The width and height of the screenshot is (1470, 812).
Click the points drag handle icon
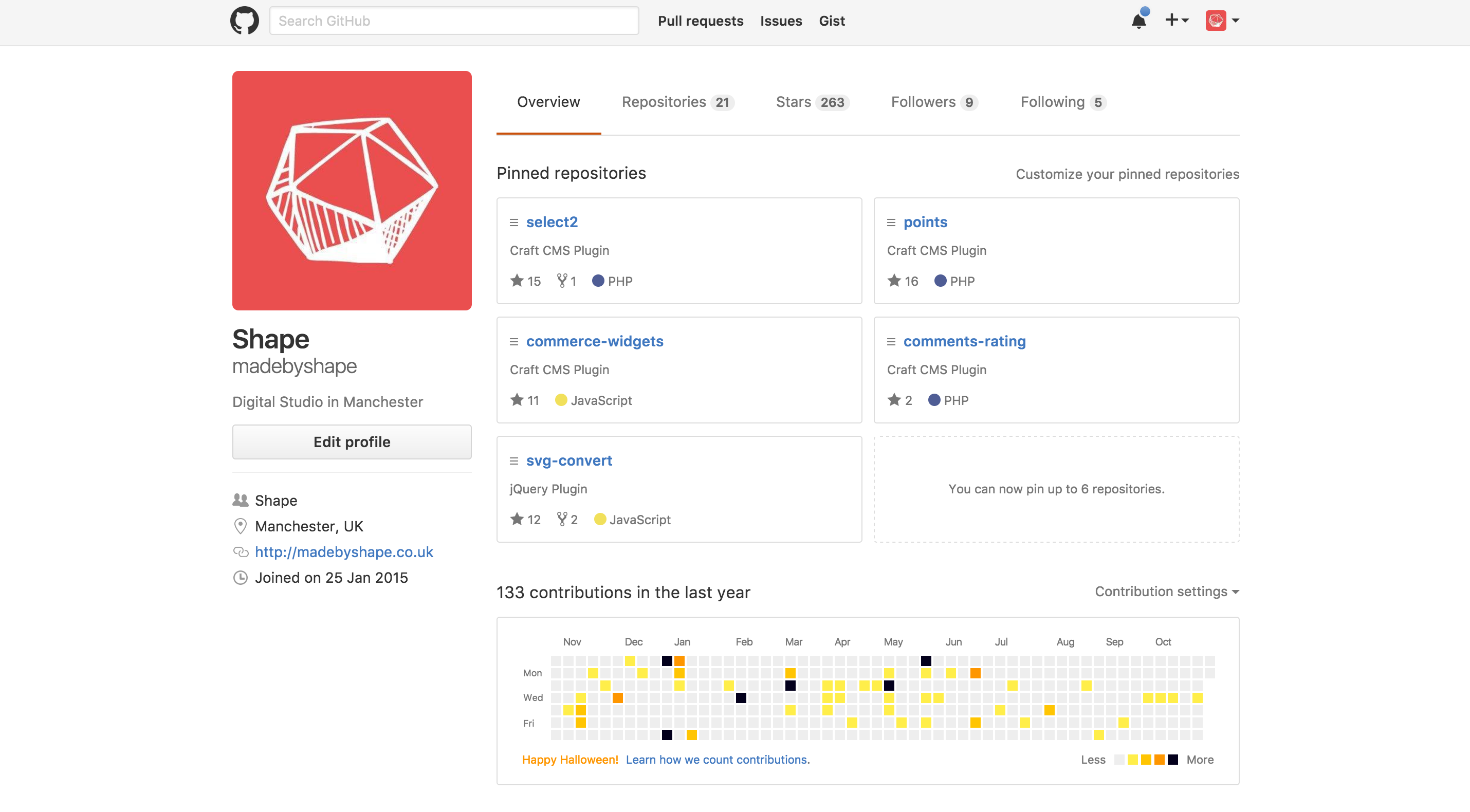pos(891,223)
